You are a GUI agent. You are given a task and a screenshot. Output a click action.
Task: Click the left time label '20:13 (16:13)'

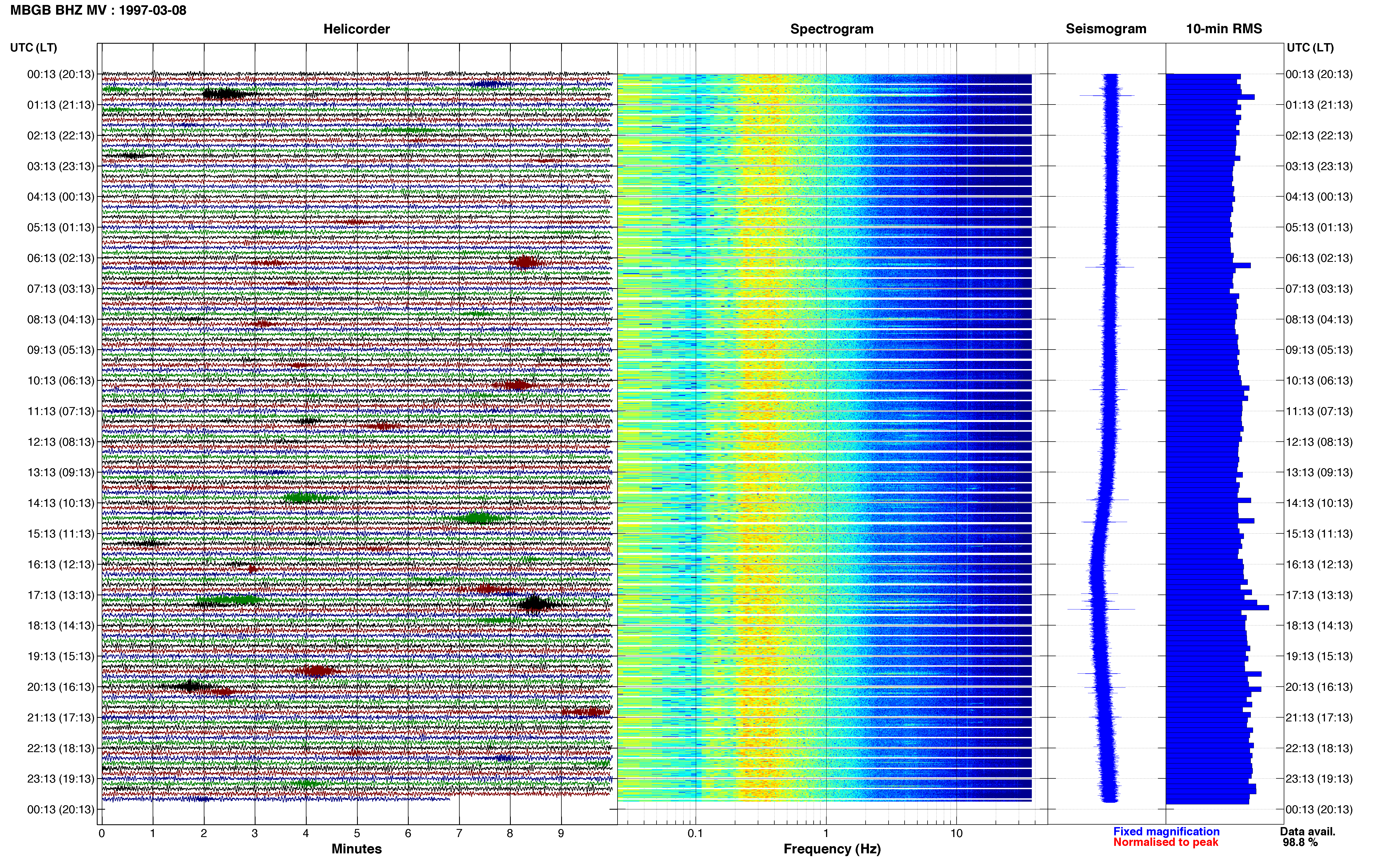coord(61,687)
